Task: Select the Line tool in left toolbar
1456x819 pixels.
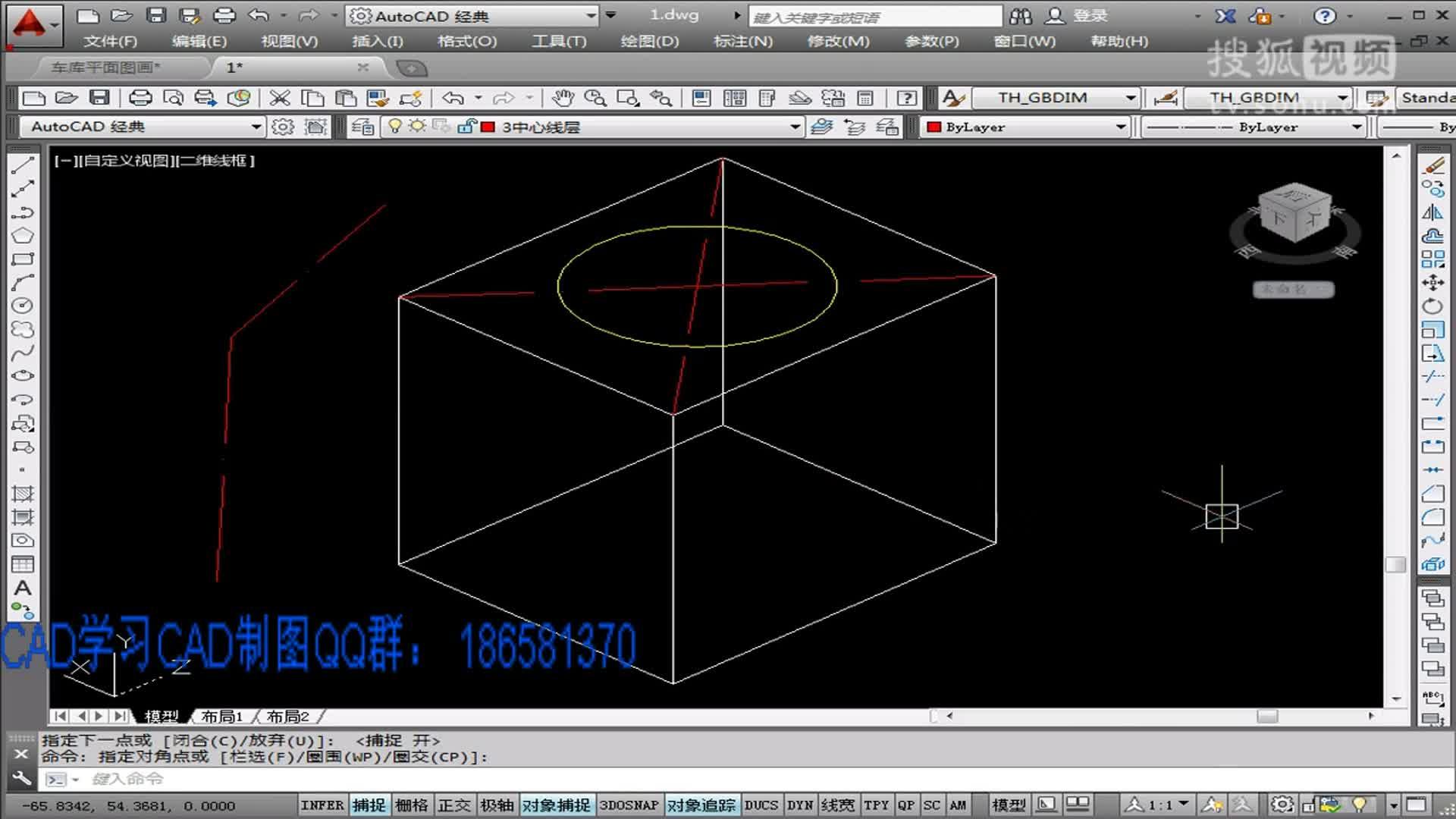Action: pos(23,165)
